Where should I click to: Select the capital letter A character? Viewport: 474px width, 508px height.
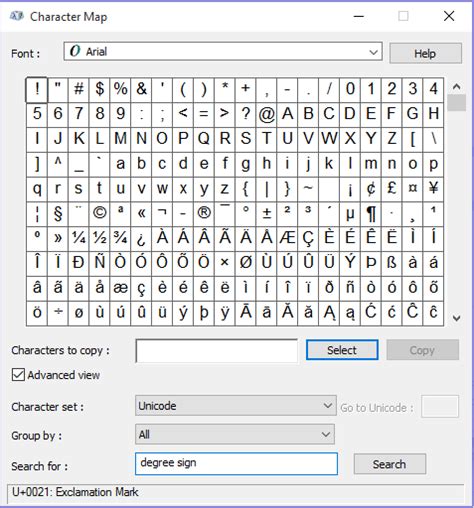tap(287, 114)
